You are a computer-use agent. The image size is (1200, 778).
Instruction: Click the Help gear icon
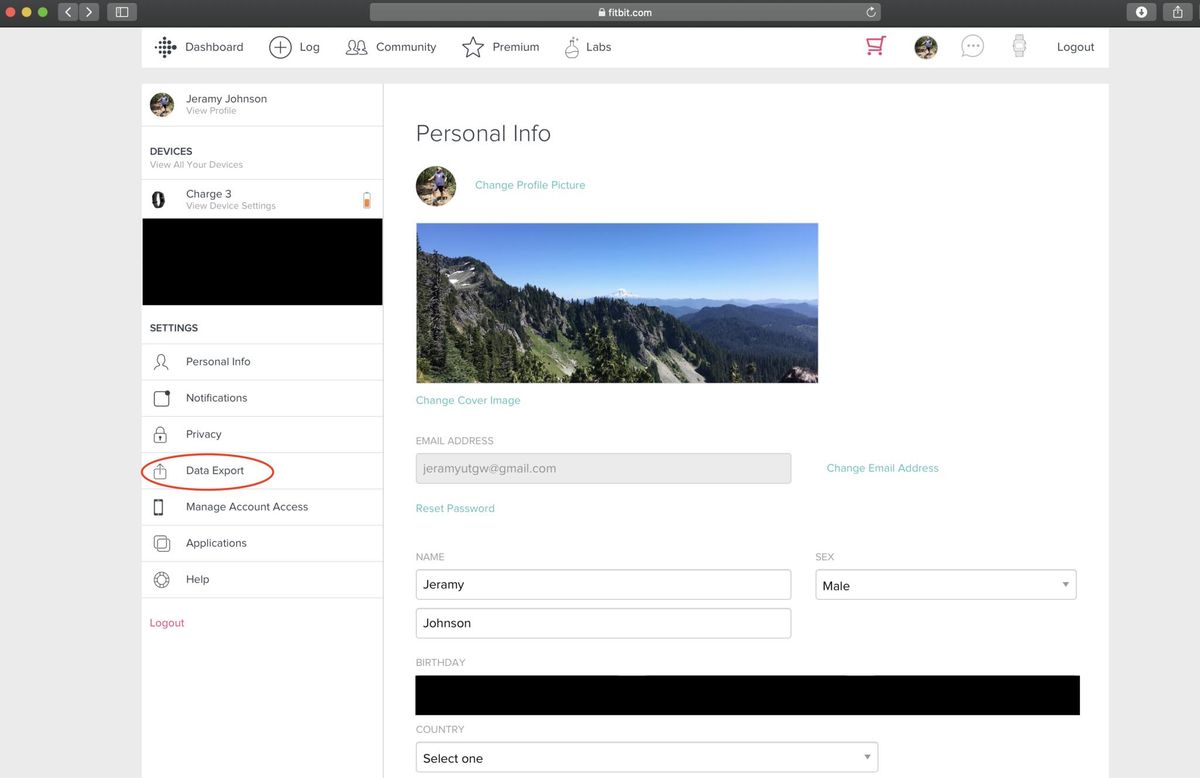(161, 579)
